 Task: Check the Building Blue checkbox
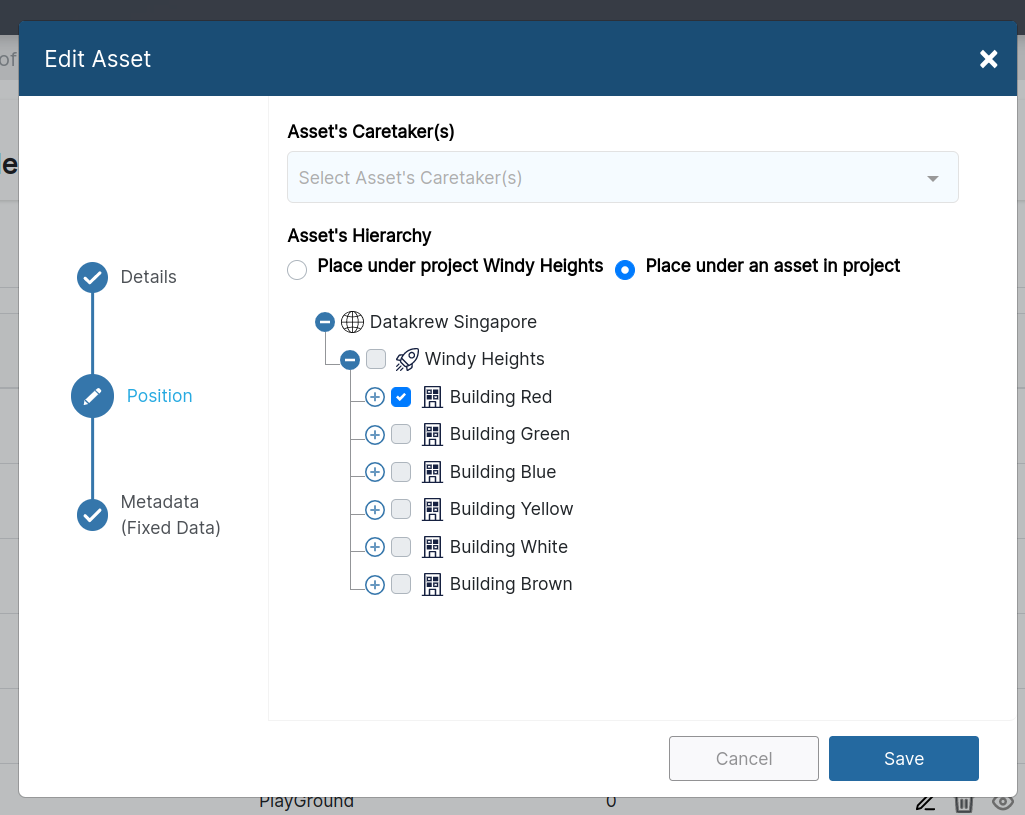pos(401,472)
